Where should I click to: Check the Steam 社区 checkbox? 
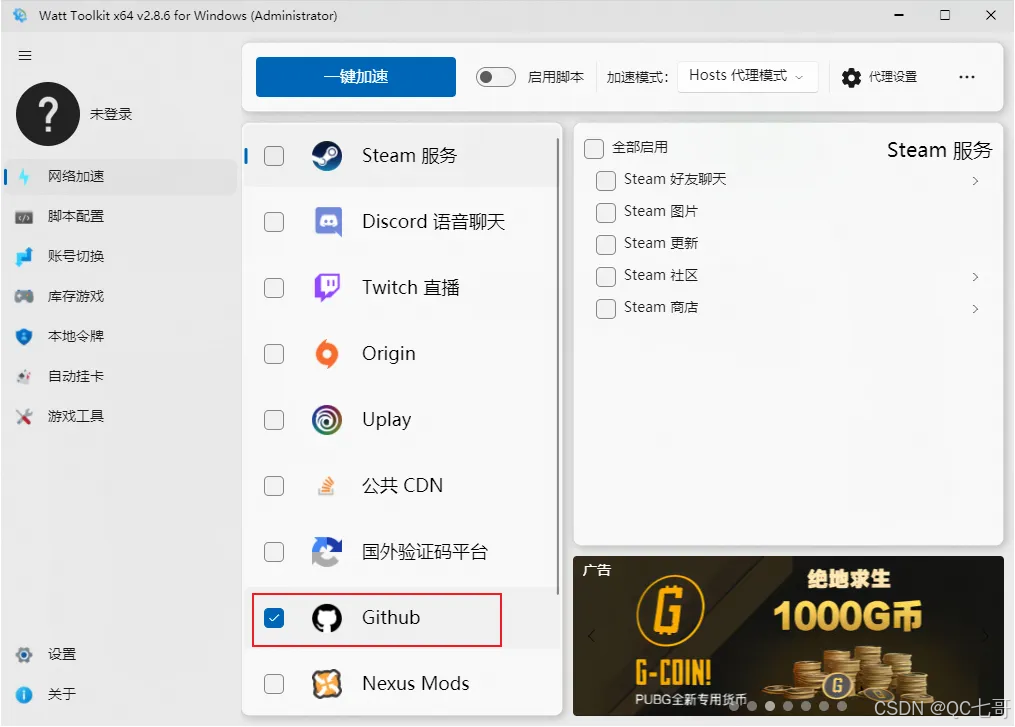[x=605, y=276]
